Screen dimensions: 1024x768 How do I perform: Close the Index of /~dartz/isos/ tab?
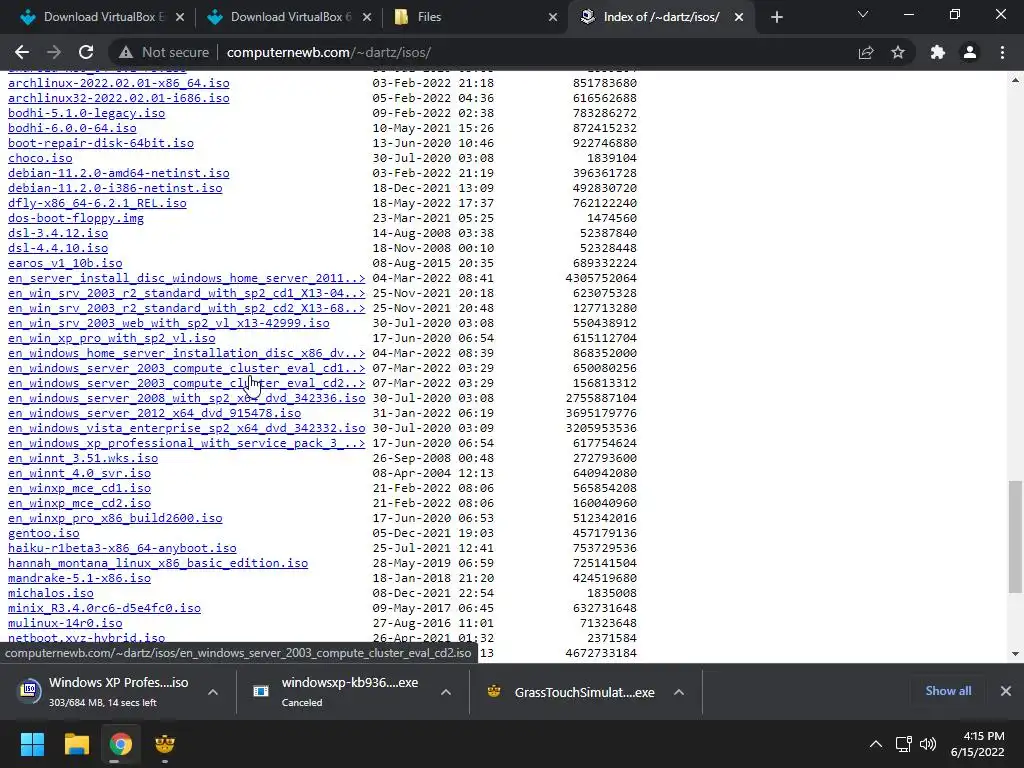[x=739, y=17]
